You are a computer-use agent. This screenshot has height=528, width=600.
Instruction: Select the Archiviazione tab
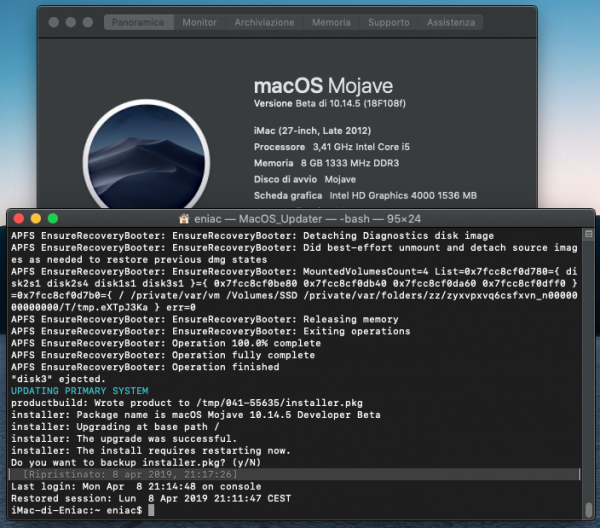264,22
